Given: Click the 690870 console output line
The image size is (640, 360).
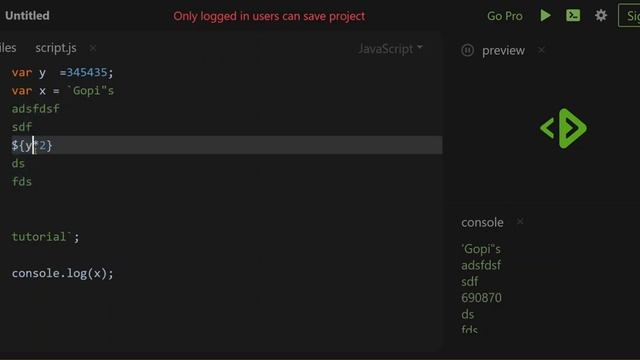Looking at the screenshot, I should (x=481, y=298).
